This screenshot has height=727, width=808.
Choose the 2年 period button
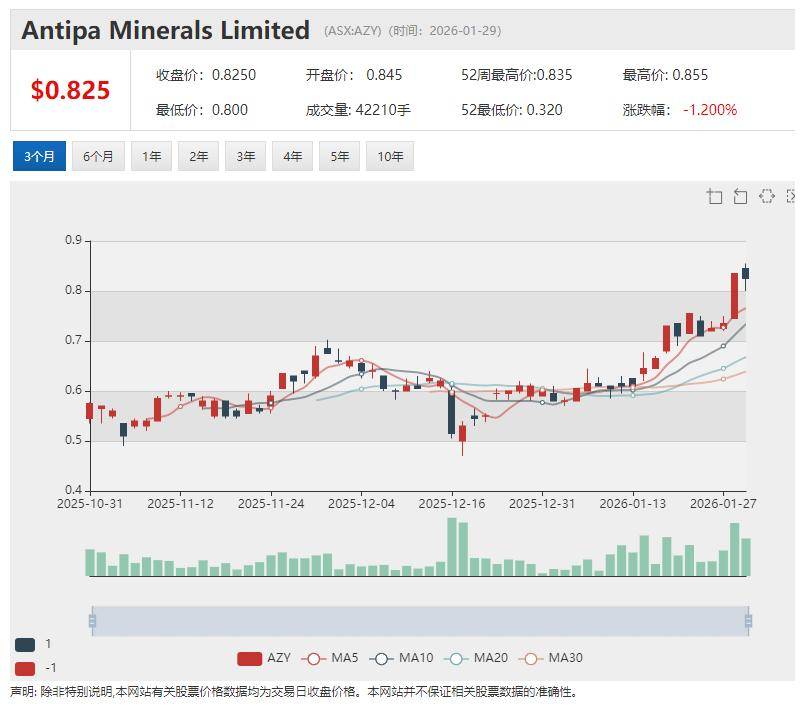(x=198, y=156)
